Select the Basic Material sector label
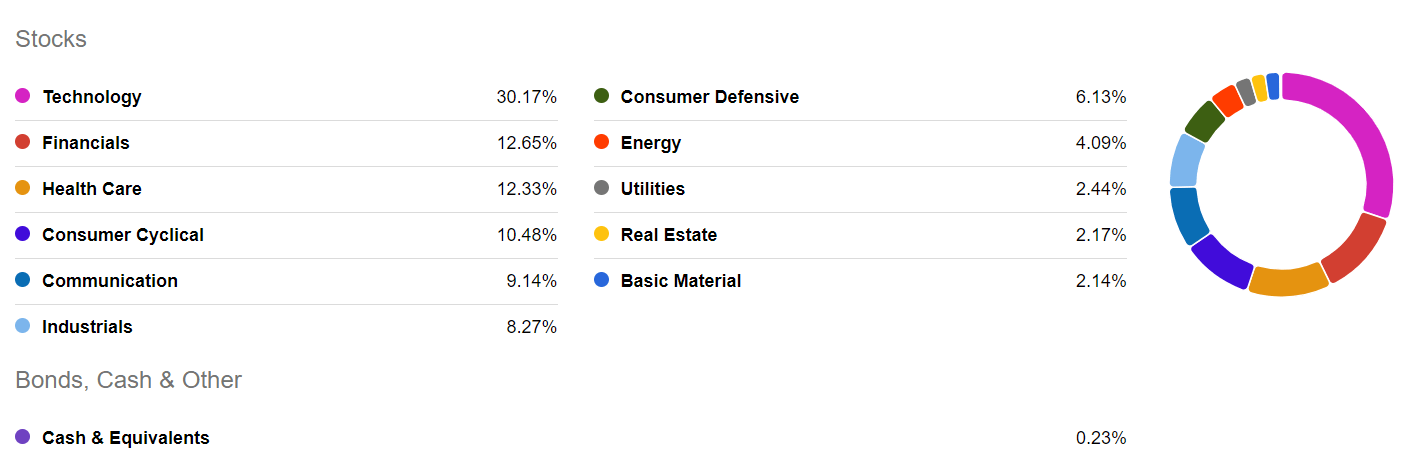Viewport: 1424px width, 451px height. tap(681, 281)
